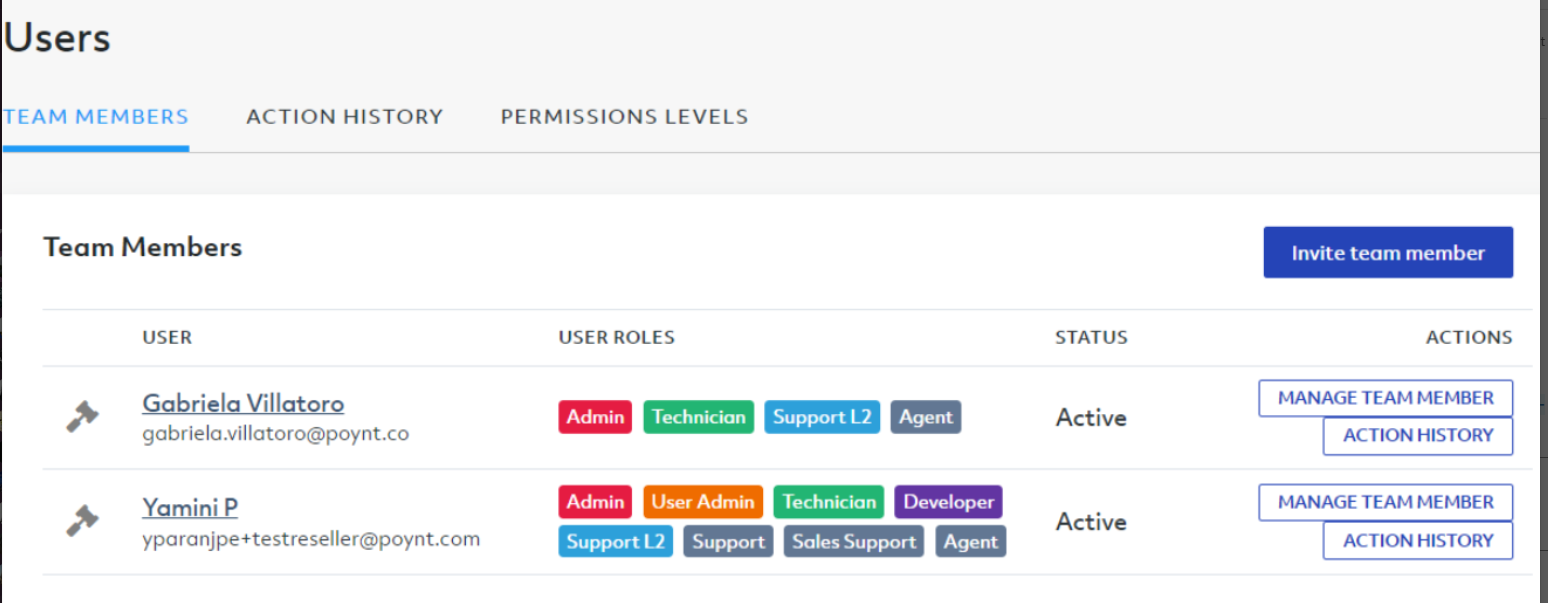Click the USER ROLES column header
The image size is (1548, 603).
(x=616, y=337)
